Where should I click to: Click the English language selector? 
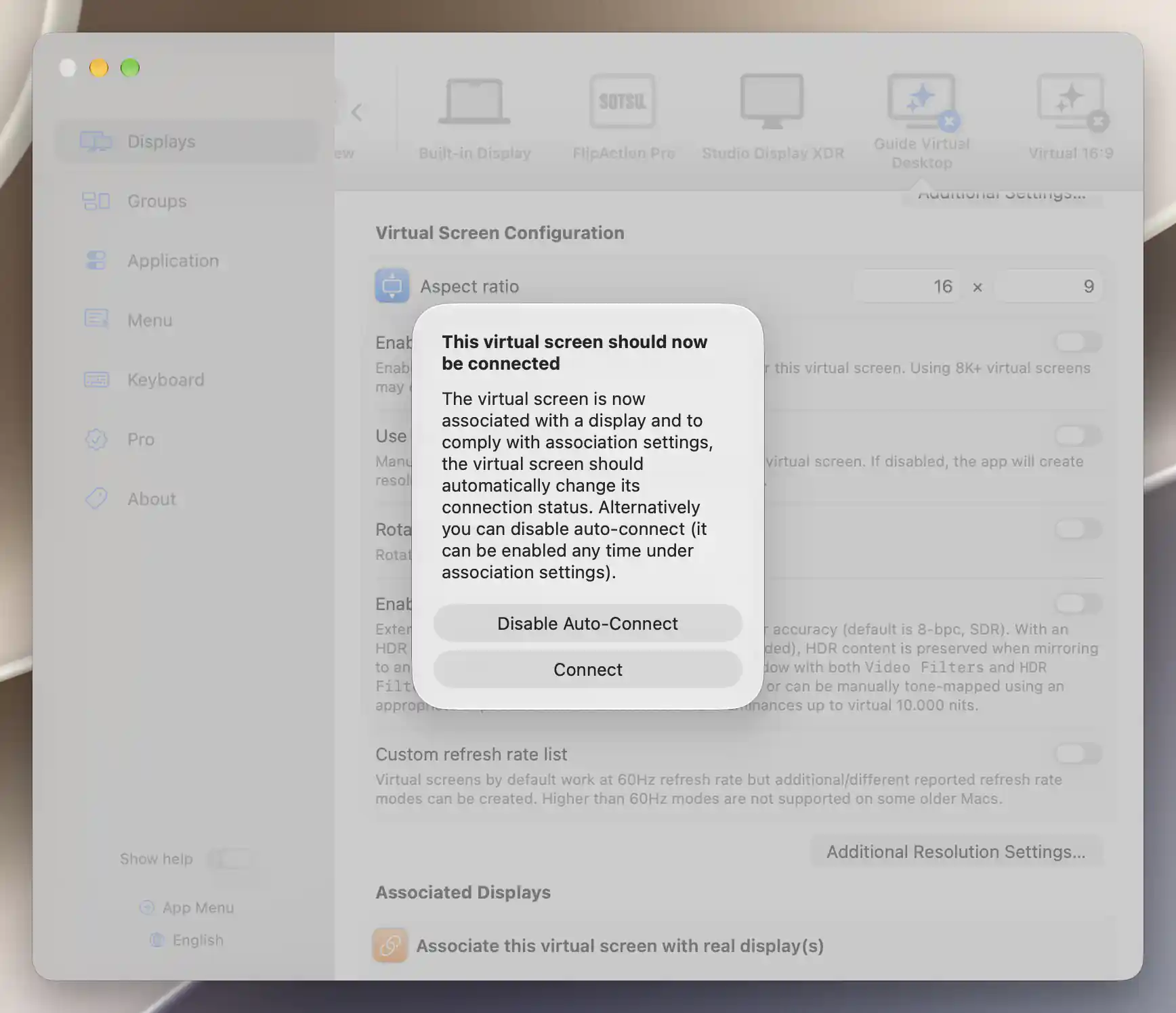[198, 940]
